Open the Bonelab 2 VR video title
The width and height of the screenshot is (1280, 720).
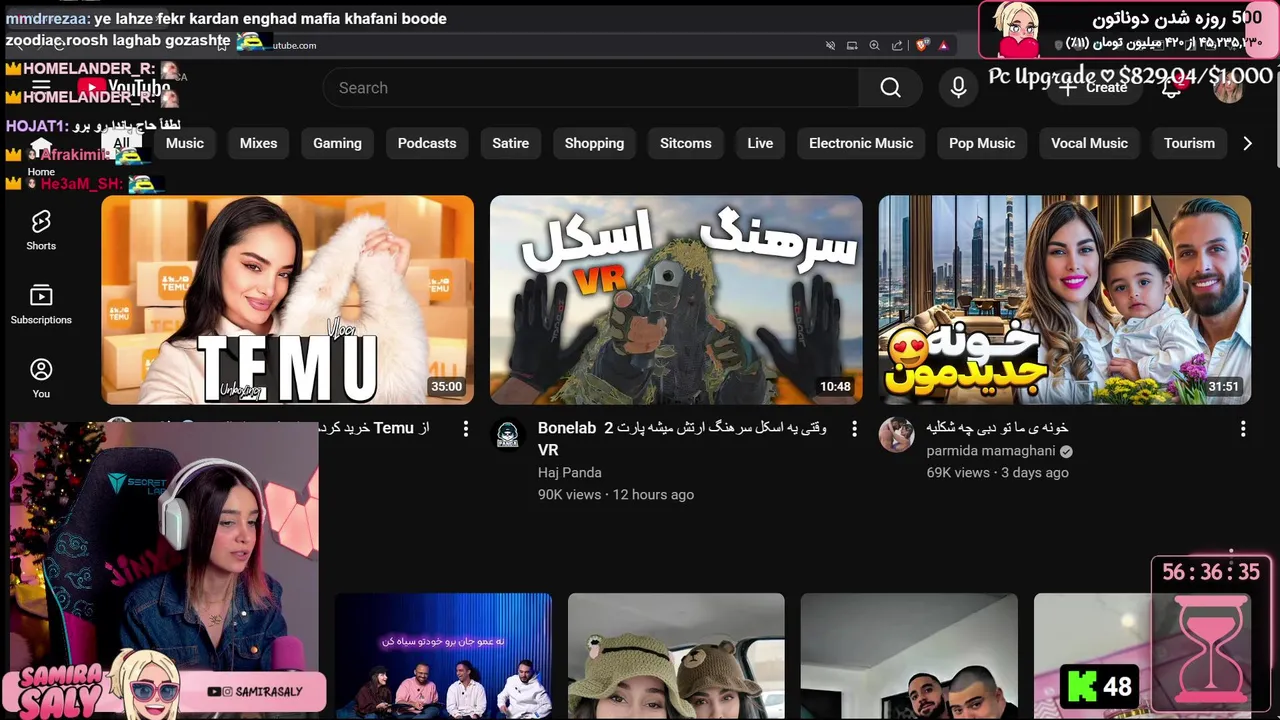pyautogui.click(x=682, y=439)
